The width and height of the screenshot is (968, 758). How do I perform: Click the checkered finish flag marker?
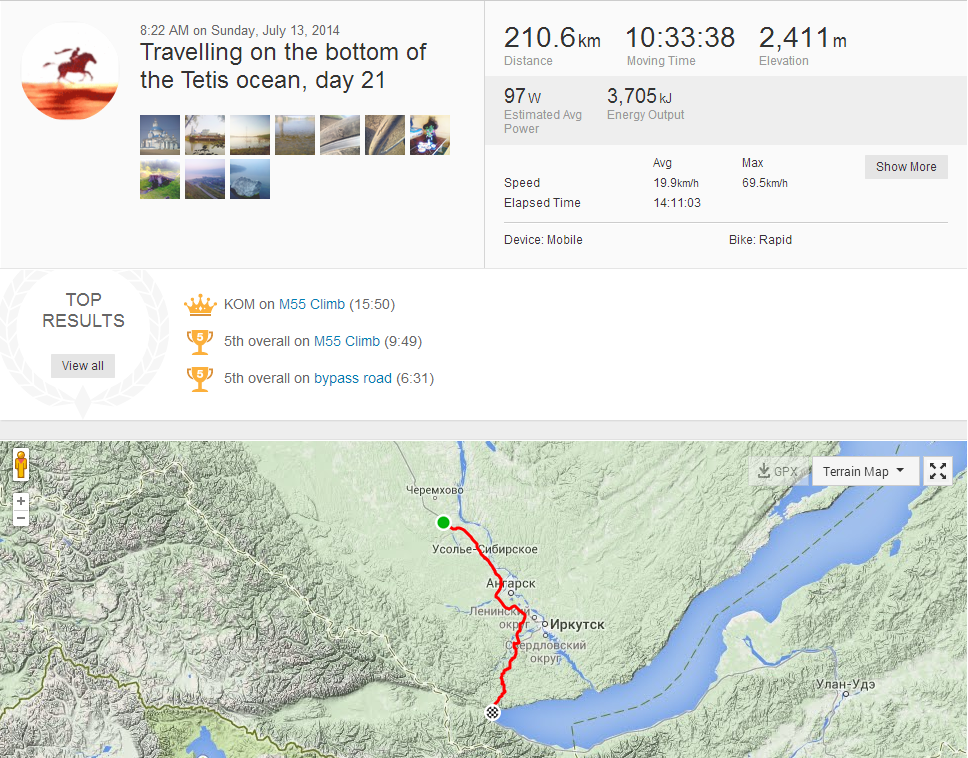pyautogui.click(x=493, y=712)
